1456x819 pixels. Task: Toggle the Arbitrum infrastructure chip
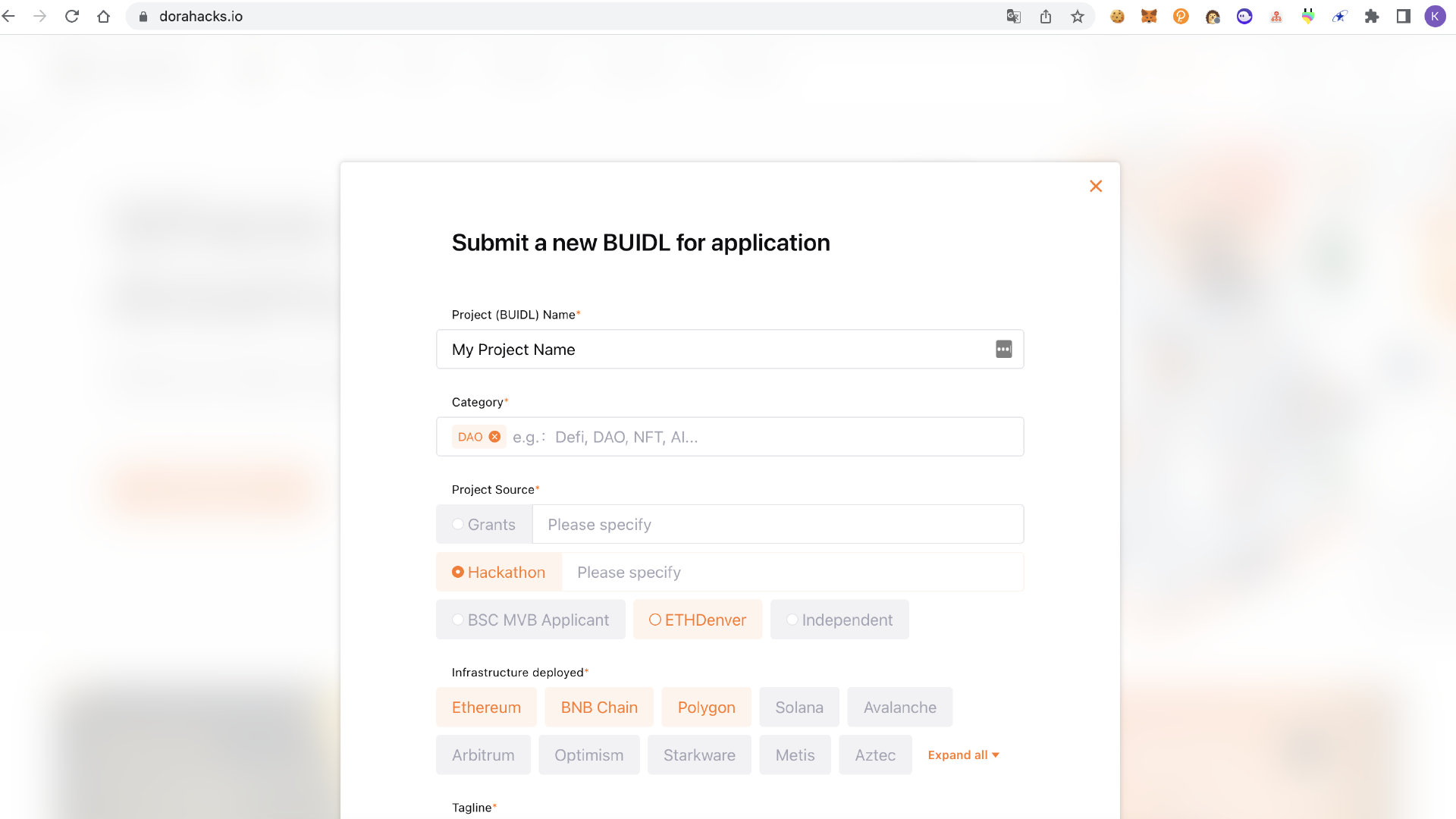[x=483, y=755]
